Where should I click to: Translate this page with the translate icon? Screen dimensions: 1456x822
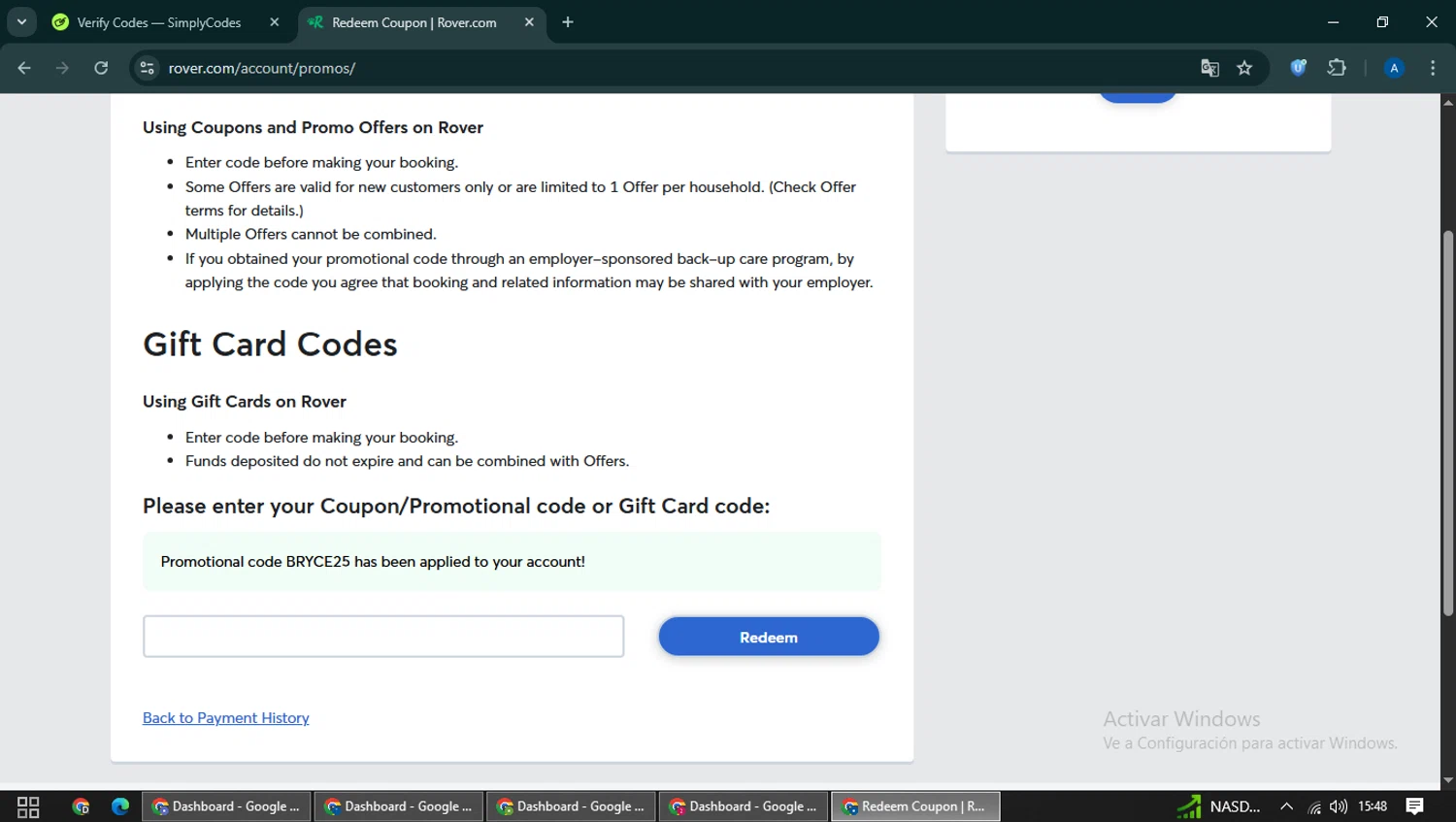[x=1209, y=68]
